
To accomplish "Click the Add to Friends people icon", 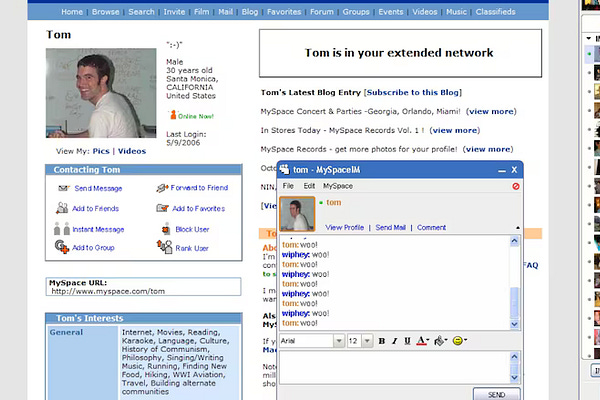I will point(62,208).
